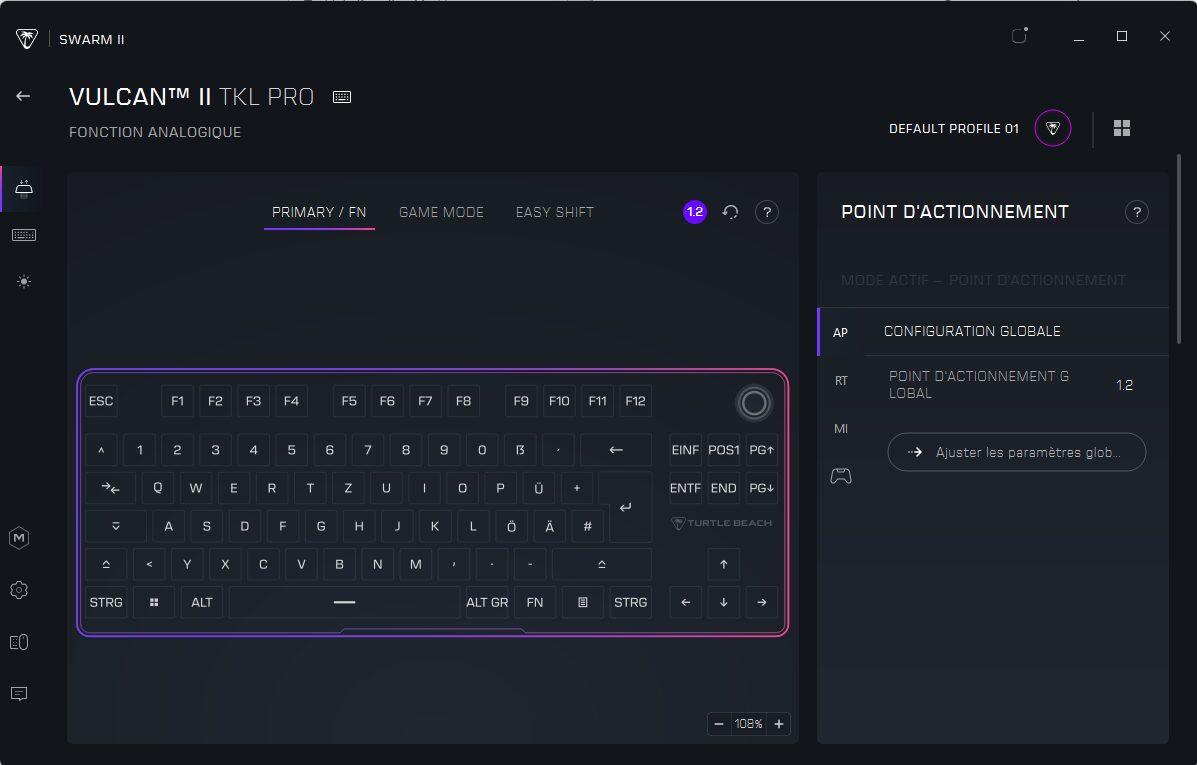
Task: Open the lighting settings sidebar icon
Action: coord(24,282)
